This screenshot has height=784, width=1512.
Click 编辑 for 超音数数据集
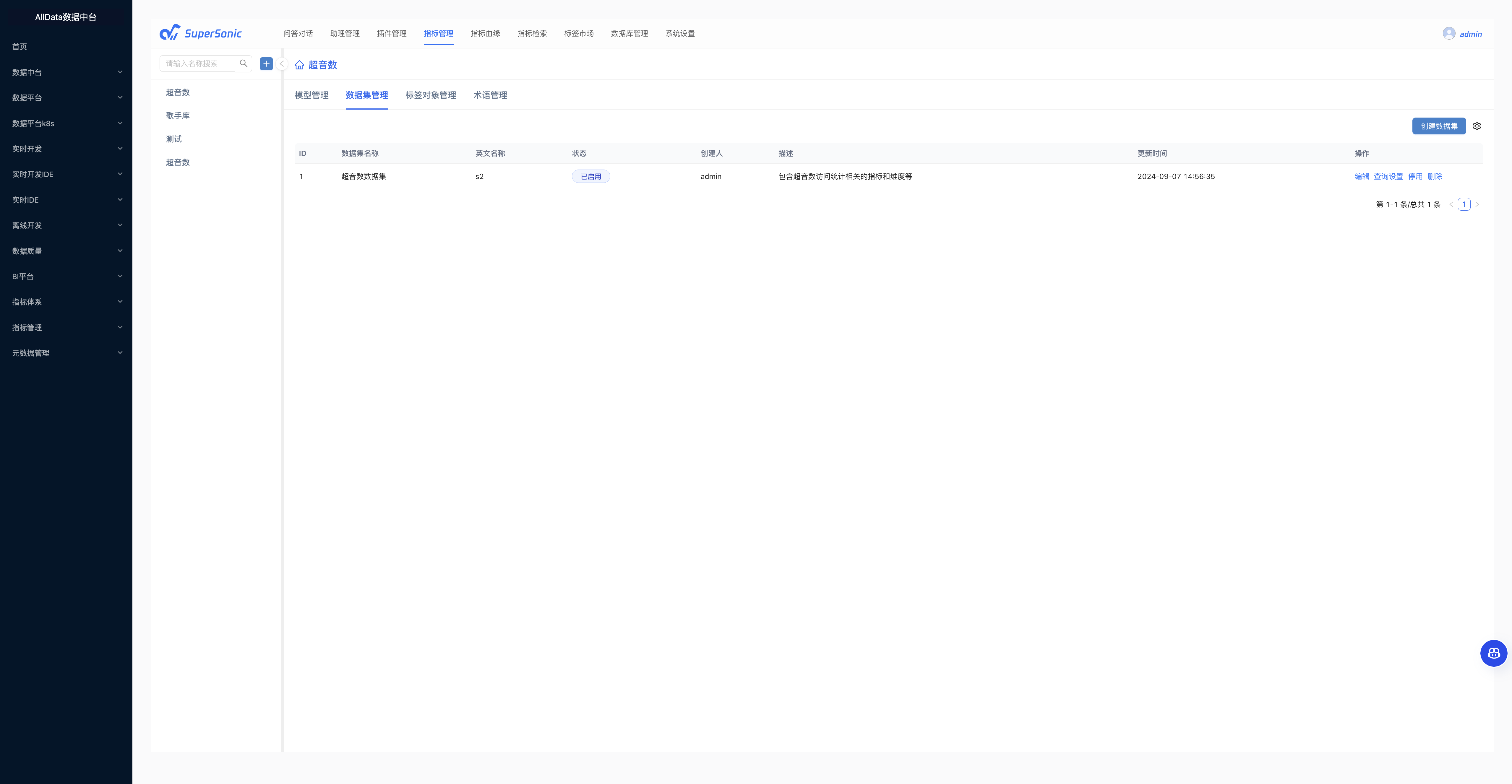1362,177
